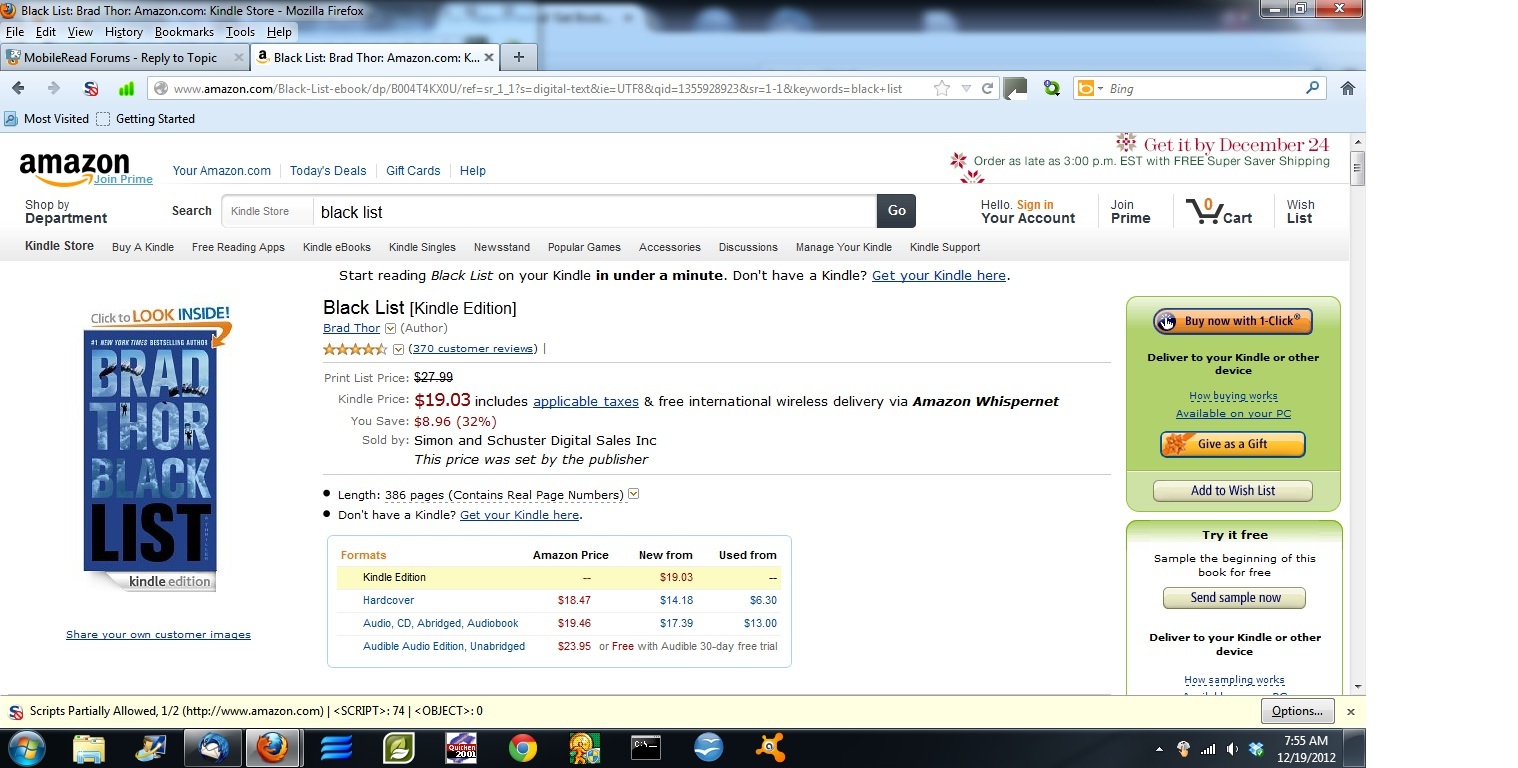Click the gray arrow add-on icon after the address bar
The image size is (1518, 768).
1015,89
